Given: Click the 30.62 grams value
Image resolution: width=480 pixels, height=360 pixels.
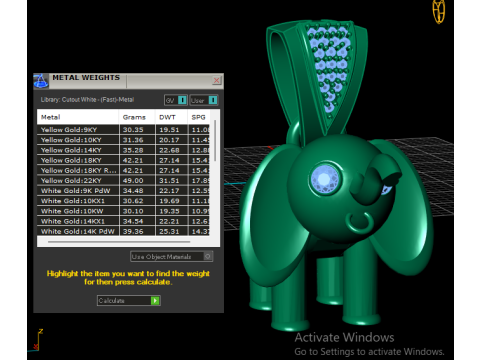Looking at the screenshot, I should [133, 201].
